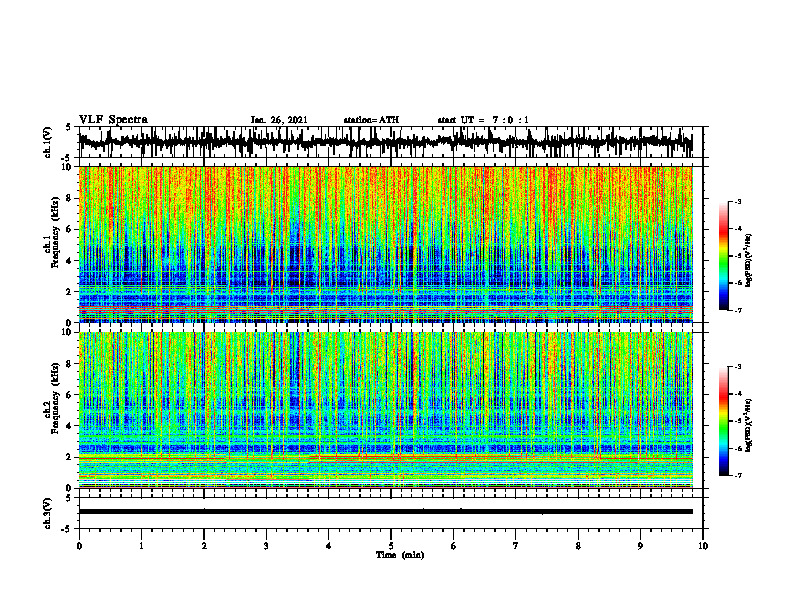792x612 pixels.
Task: Click the "-3" label on ch.2 color bar
Action: click(738, 367)
